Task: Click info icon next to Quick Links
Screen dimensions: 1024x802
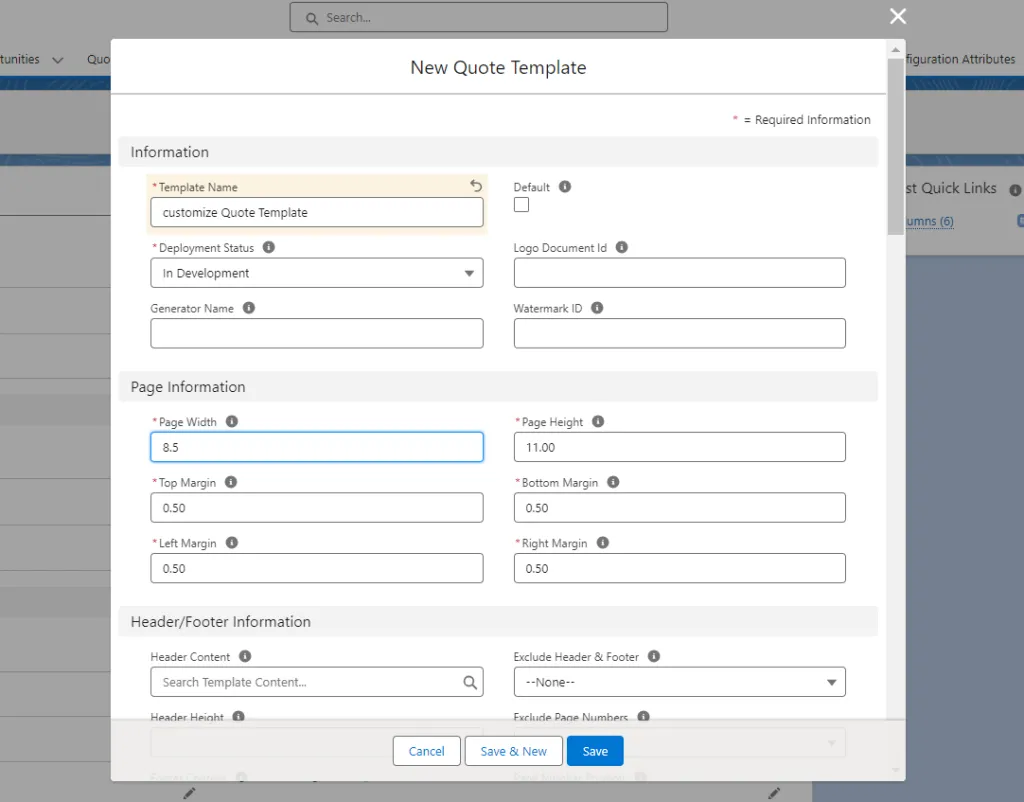Action: pyautogui.click(x=1015, y=190)
